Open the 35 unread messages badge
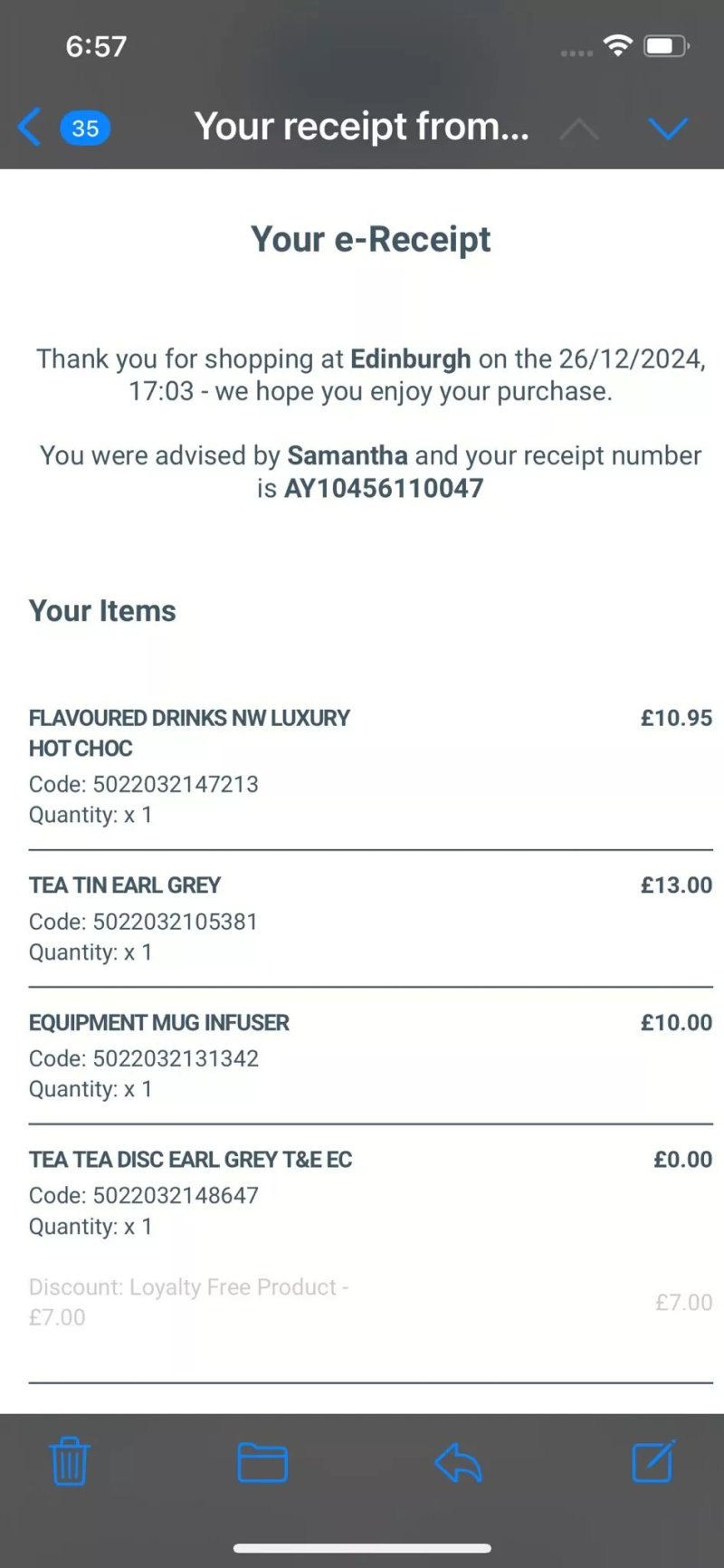Image resolution: width=724 pixels, height=1568 pixels. (85, 128)
